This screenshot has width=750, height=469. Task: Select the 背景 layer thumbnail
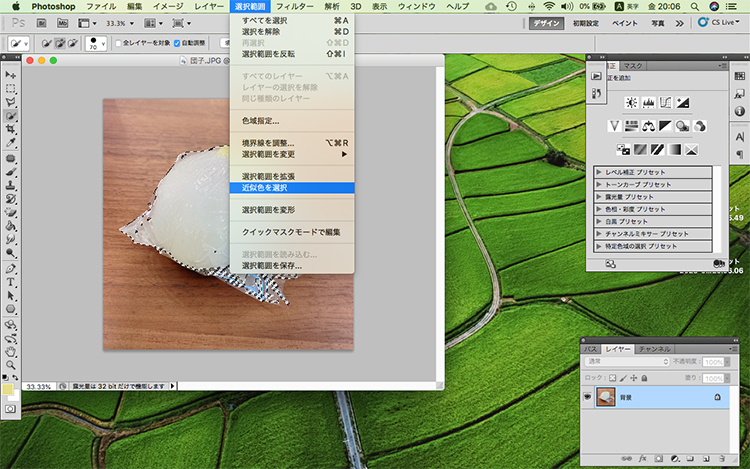[606, 397]
